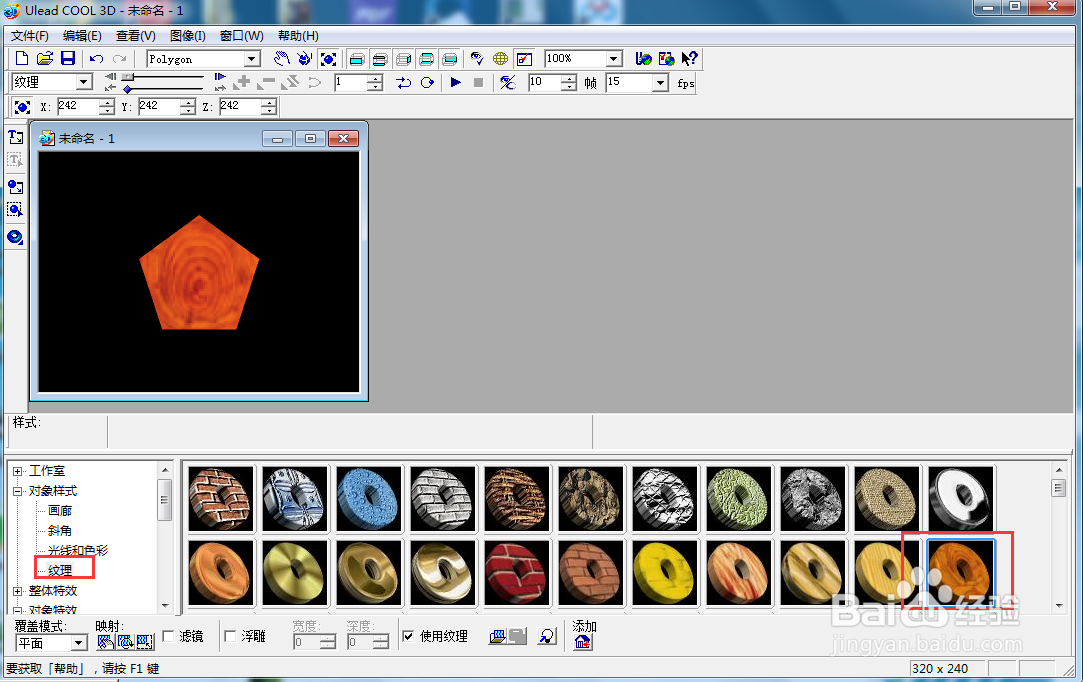
Task: Uncheck the 使用纹理 checkbox
Action: coord(408,636)
